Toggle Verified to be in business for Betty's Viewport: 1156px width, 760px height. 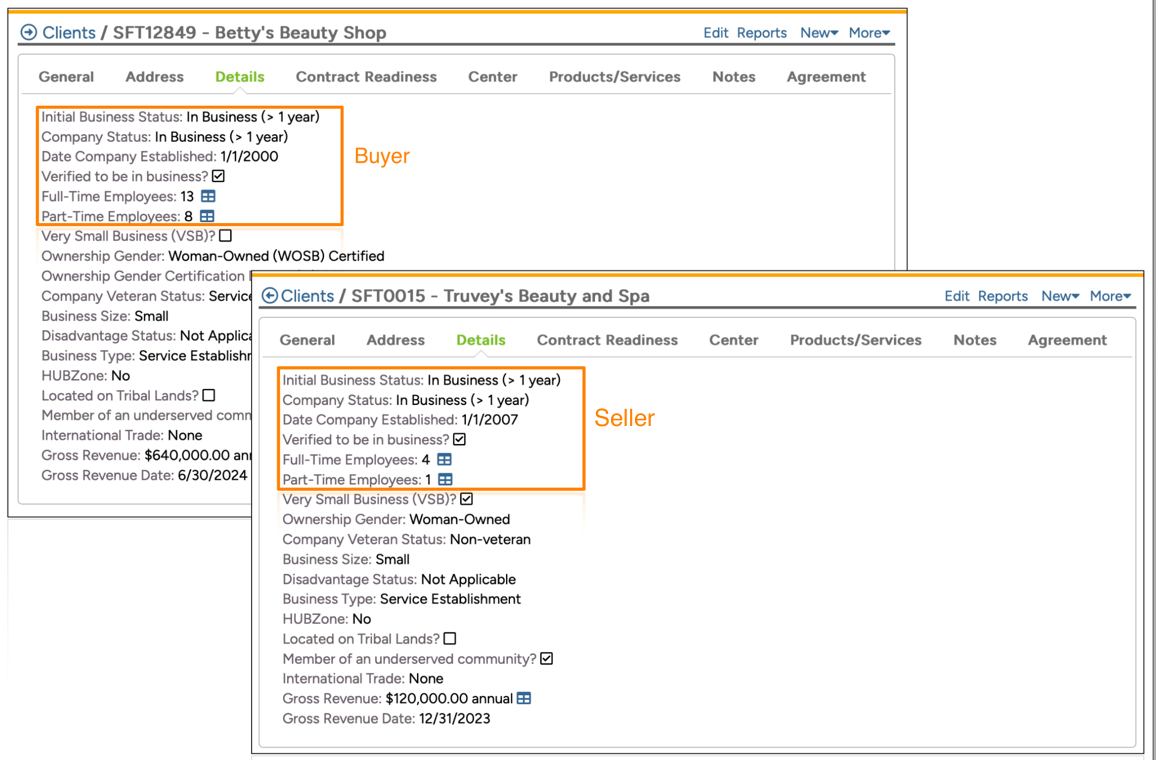click(x=219, y=176)
